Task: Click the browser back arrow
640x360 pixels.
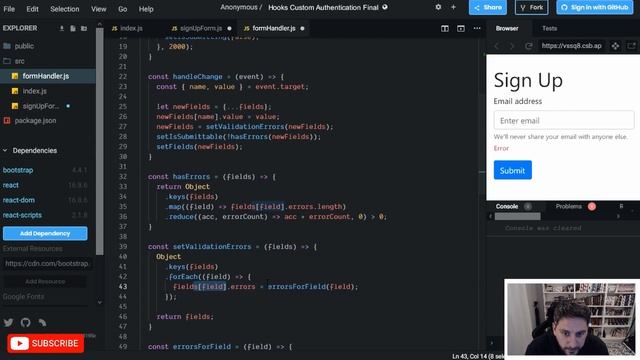Action: (x=497, y=46)
